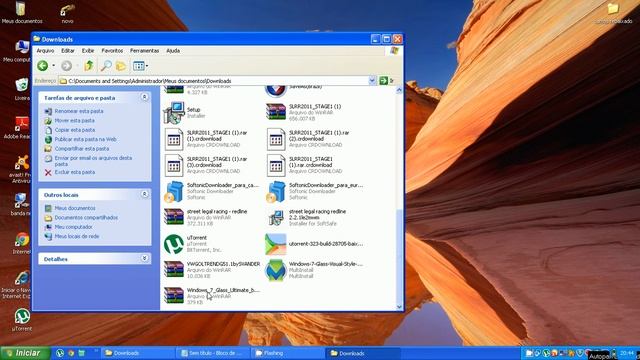
Task: Click Compartilhar esta pasta link
Action: point(82,149)
